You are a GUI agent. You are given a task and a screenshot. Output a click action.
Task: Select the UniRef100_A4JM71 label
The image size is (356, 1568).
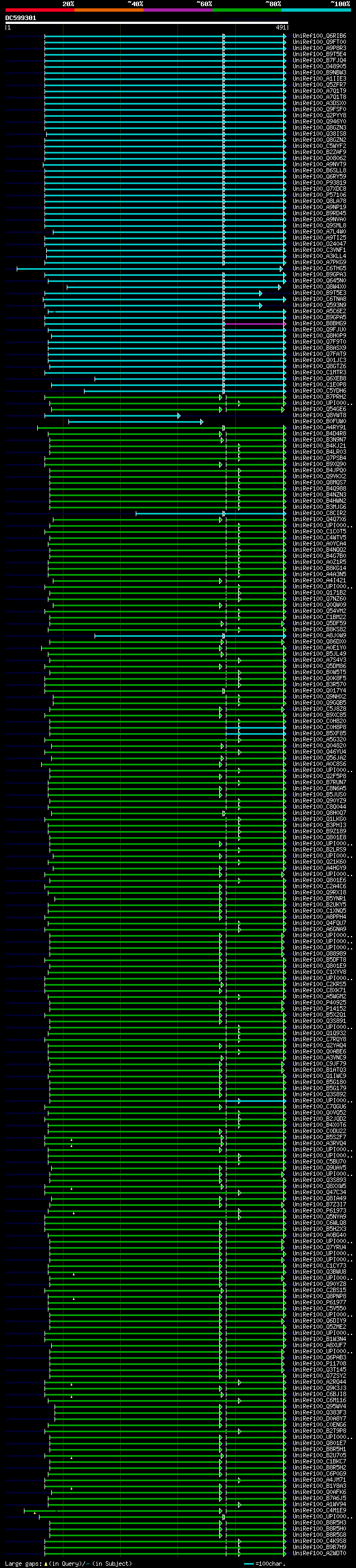(319, 1480)
